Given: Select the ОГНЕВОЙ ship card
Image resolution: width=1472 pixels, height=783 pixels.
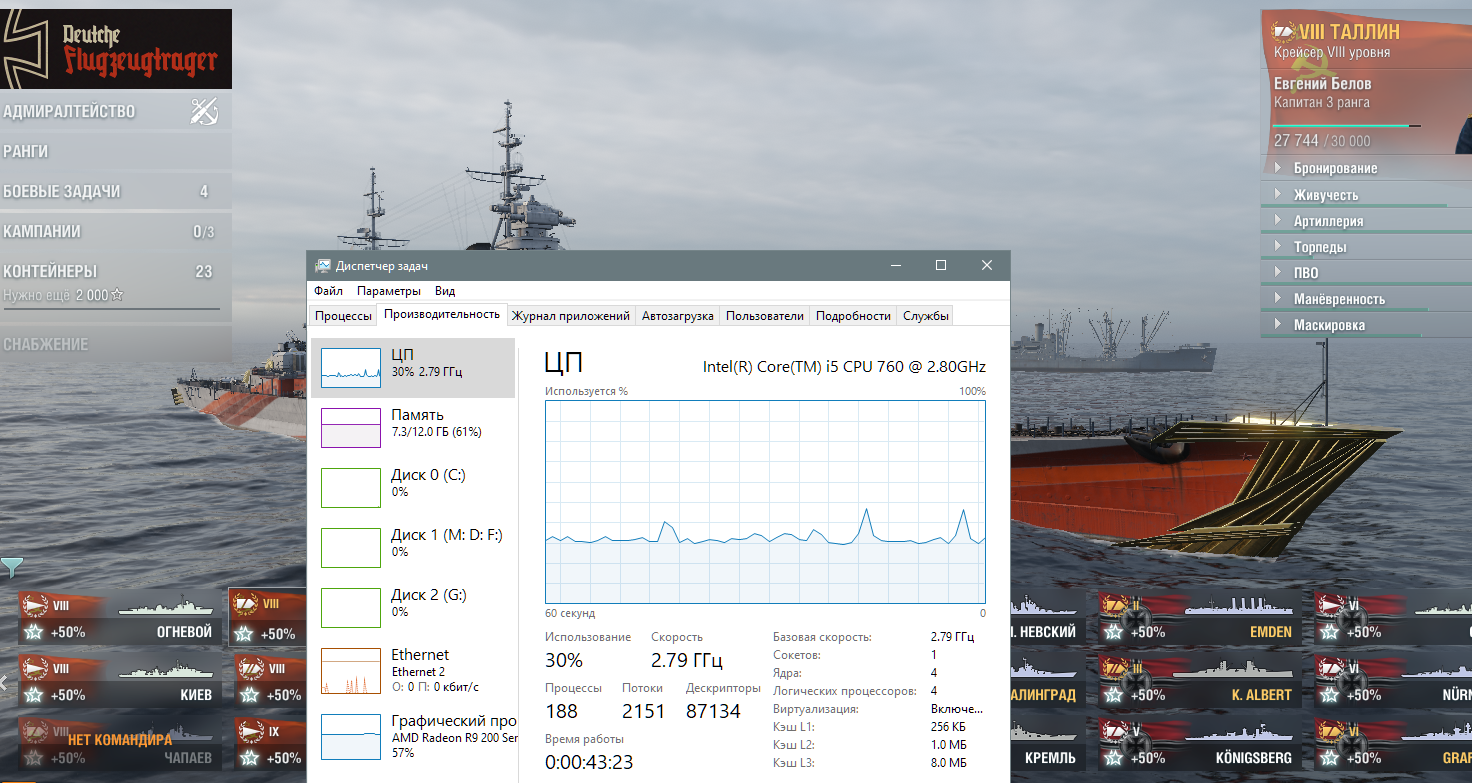Looking at the screenshot, I should 119,618.
